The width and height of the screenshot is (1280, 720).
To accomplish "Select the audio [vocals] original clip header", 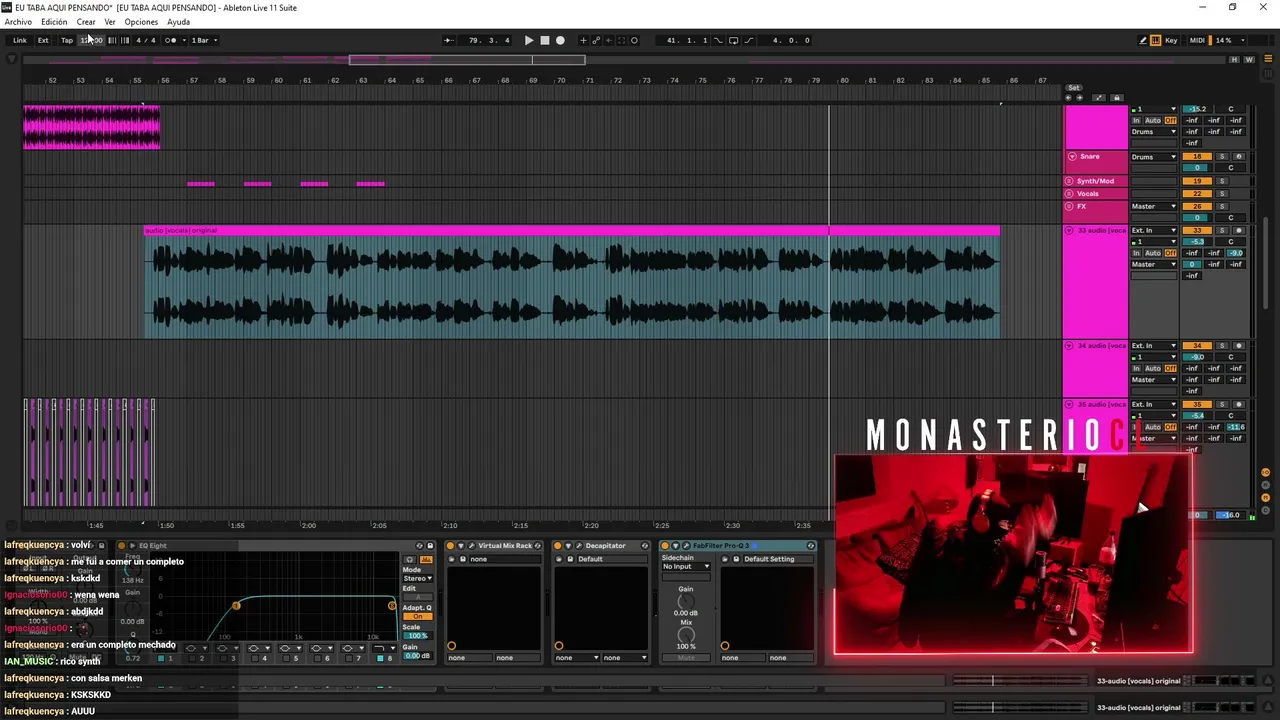I will click(572, 231).
